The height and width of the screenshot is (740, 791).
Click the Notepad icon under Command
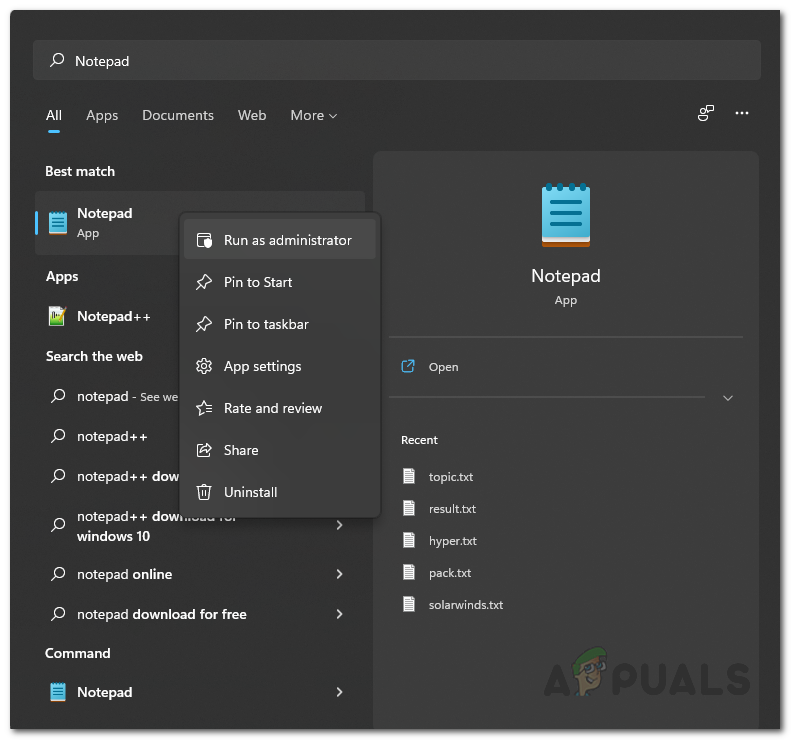(x=58, y=692)
